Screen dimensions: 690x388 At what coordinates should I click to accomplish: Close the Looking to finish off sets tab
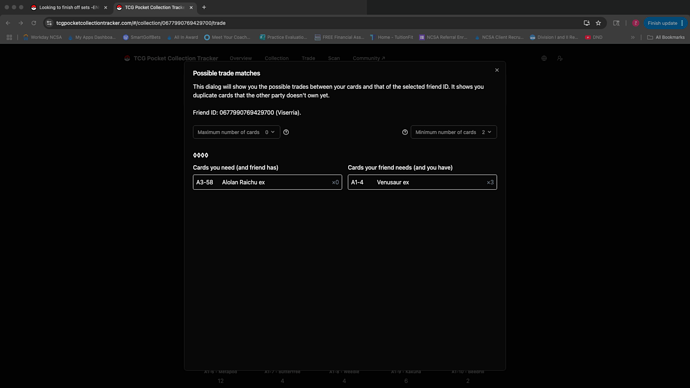click(x=106, y=7)
